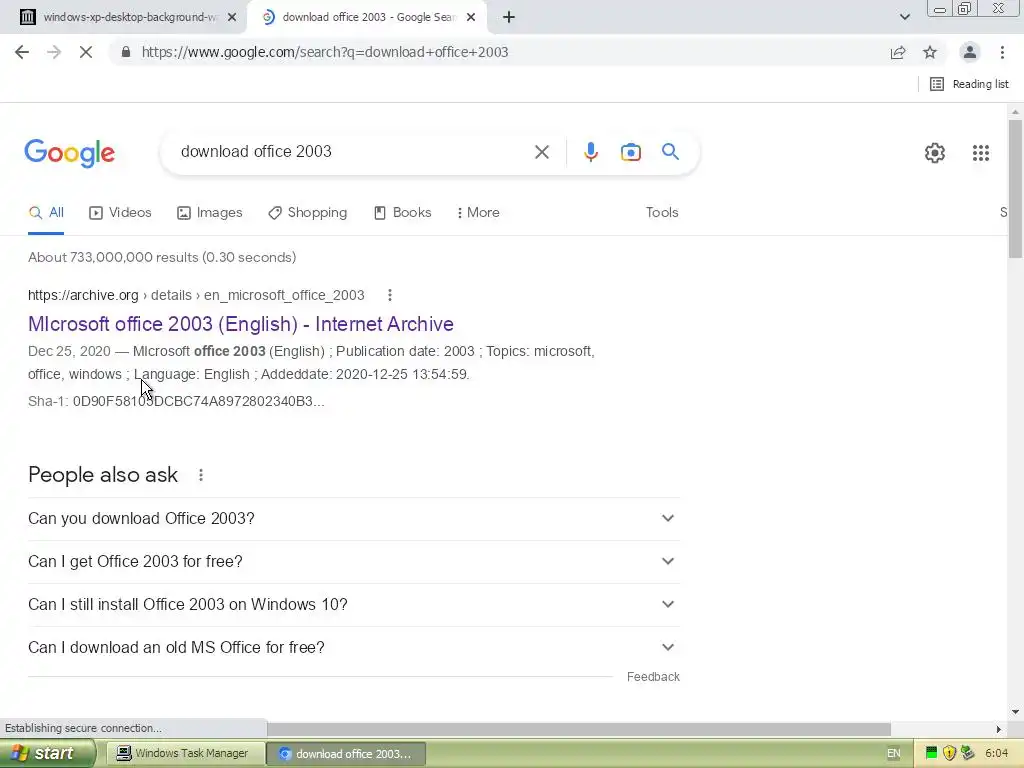Go back using the browser back arrow
The image size is (1024, 768).
22,52
